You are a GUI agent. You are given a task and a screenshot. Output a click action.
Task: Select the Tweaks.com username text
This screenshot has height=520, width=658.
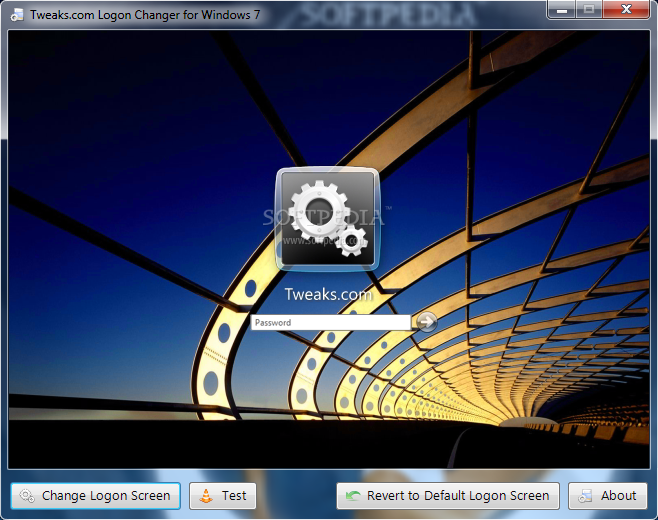tap(328, 294)
